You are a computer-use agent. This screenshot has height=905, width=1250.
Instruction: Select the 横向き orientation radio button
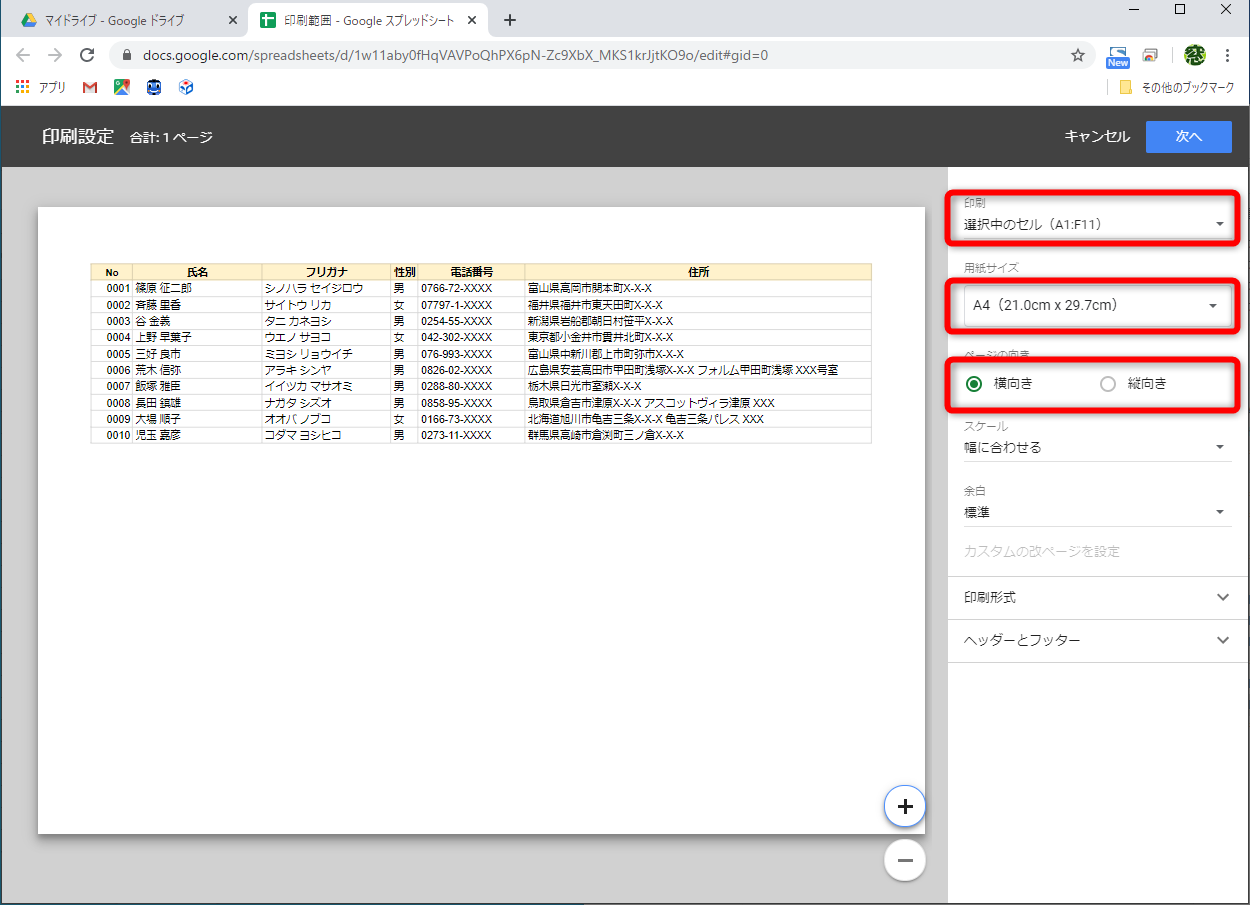973,383
